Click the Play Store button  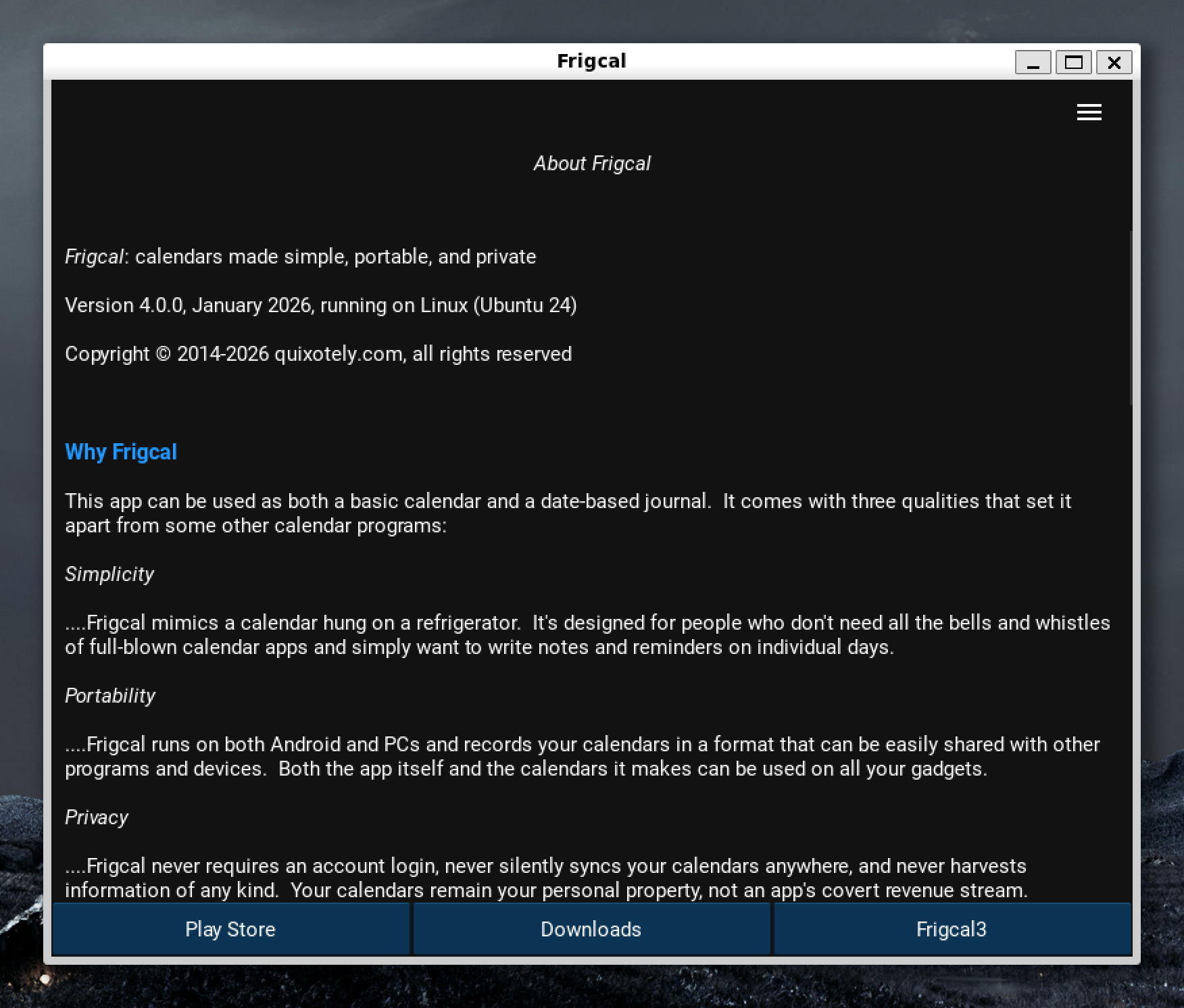tap(230, 929)
